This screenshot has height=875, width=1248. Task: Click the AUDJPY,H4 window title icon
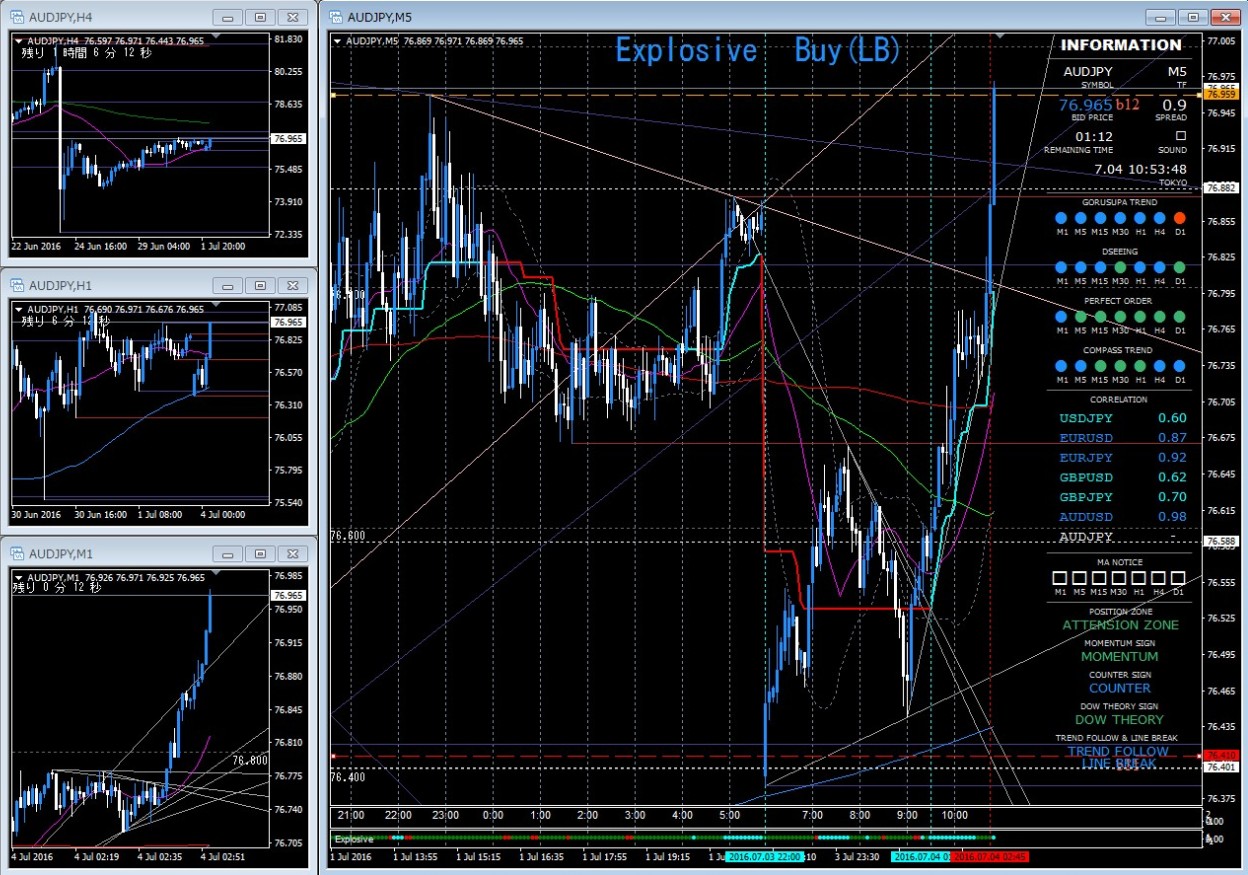coord(17,17)
